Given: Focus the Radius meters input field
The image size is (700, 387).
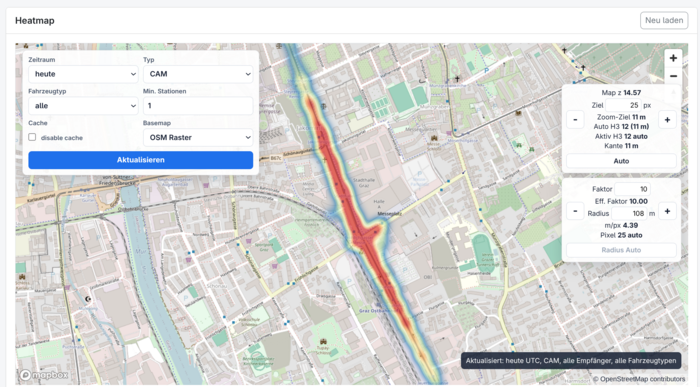Looking at the screenshot, I should point(629,213).
